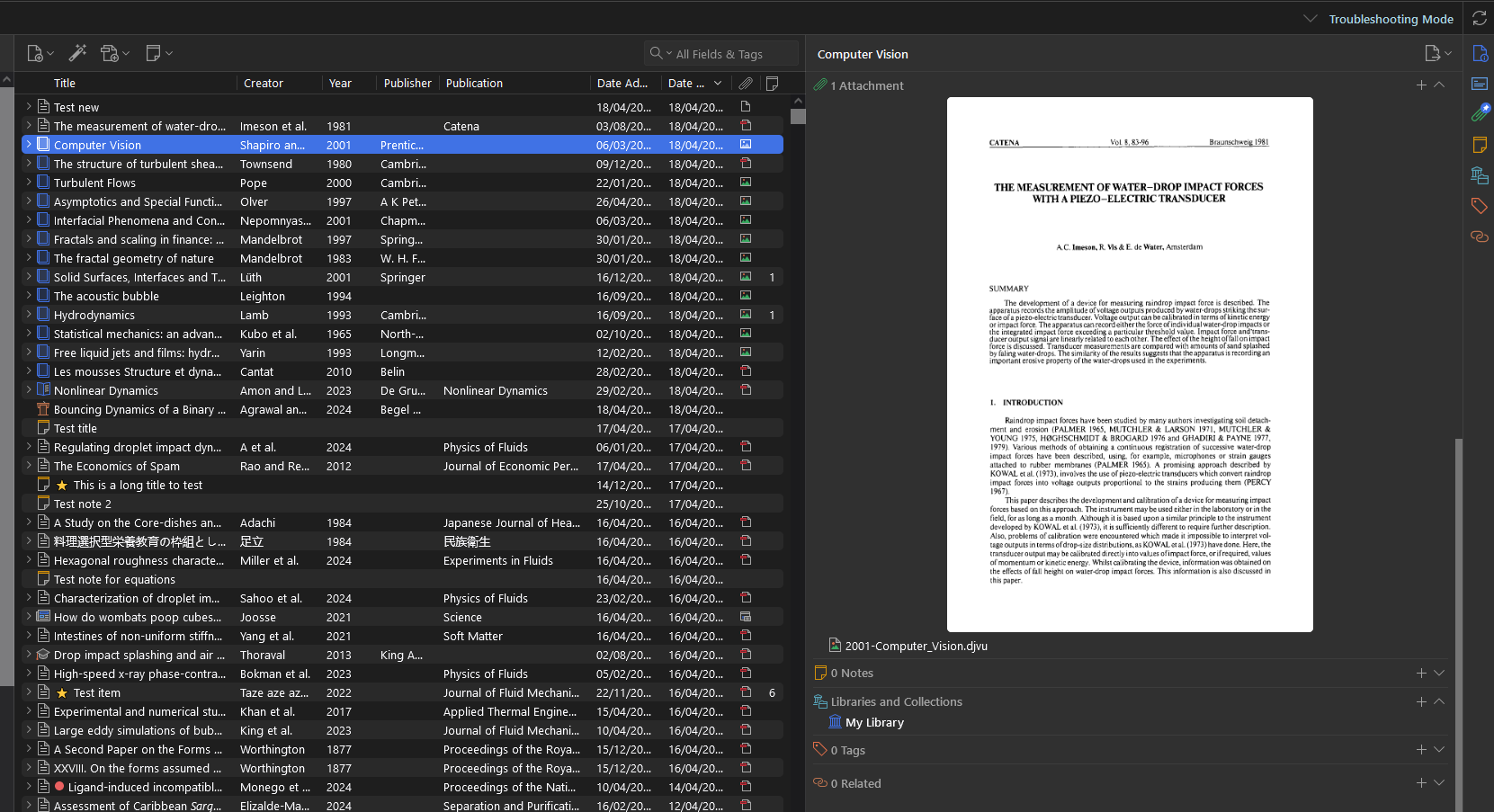
Task: Click the attachment column header paperclip icon
Action: (746, 83)
